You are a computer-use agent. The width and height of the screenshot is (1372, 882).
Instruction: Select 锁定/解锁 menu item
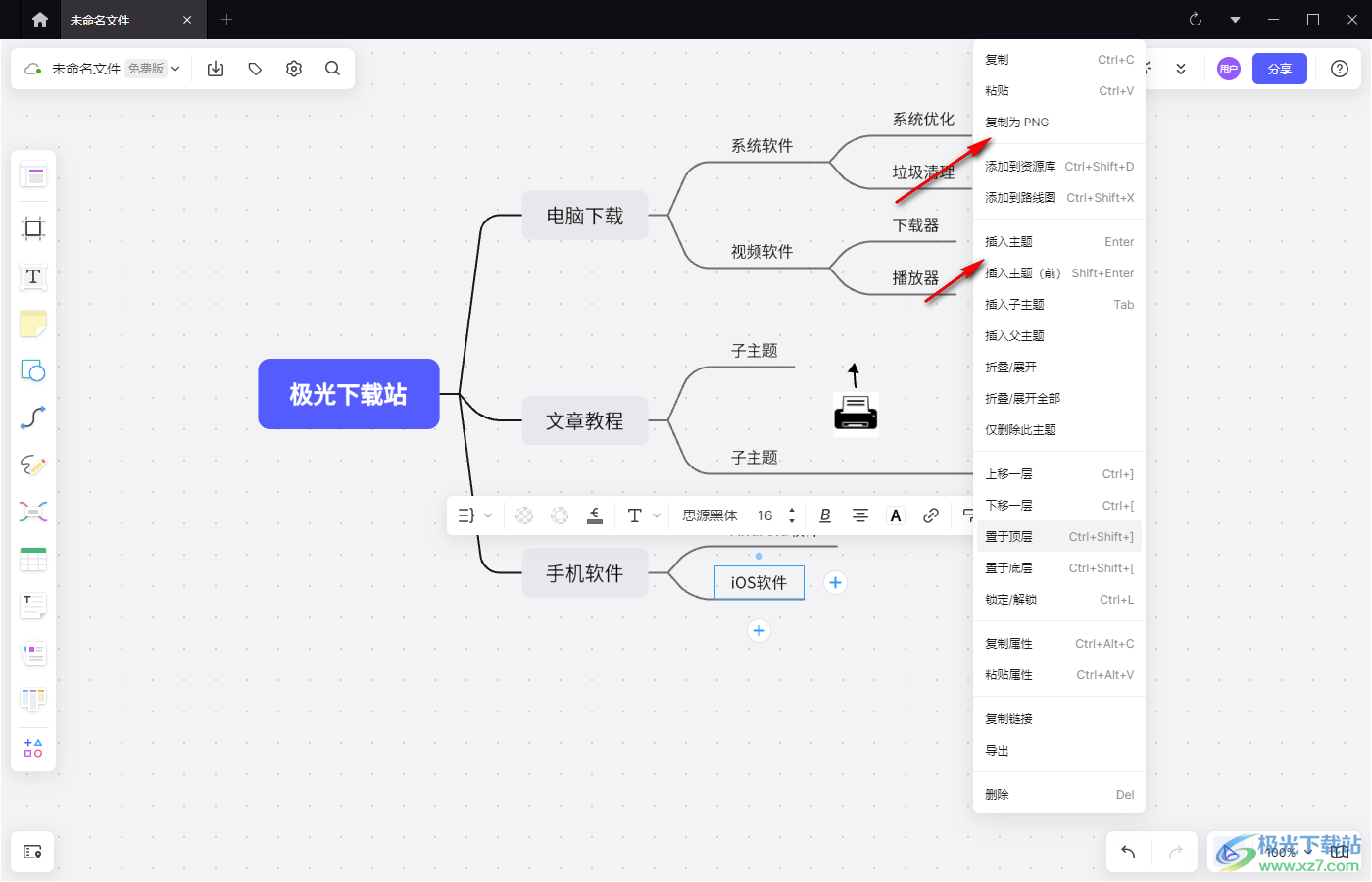[x=1059, y=600]
